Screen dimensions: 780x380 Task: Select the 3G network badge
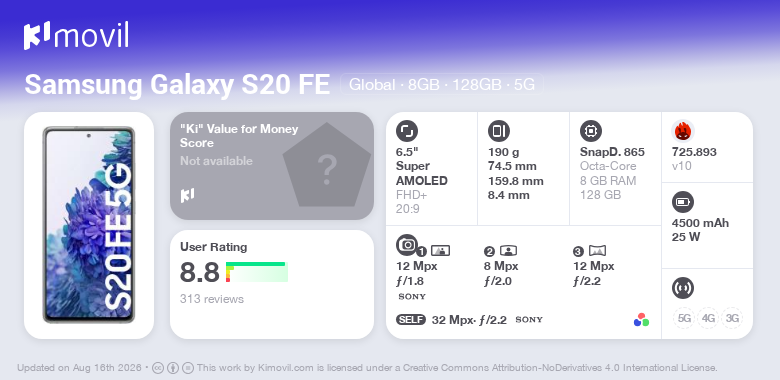[732, 318]
